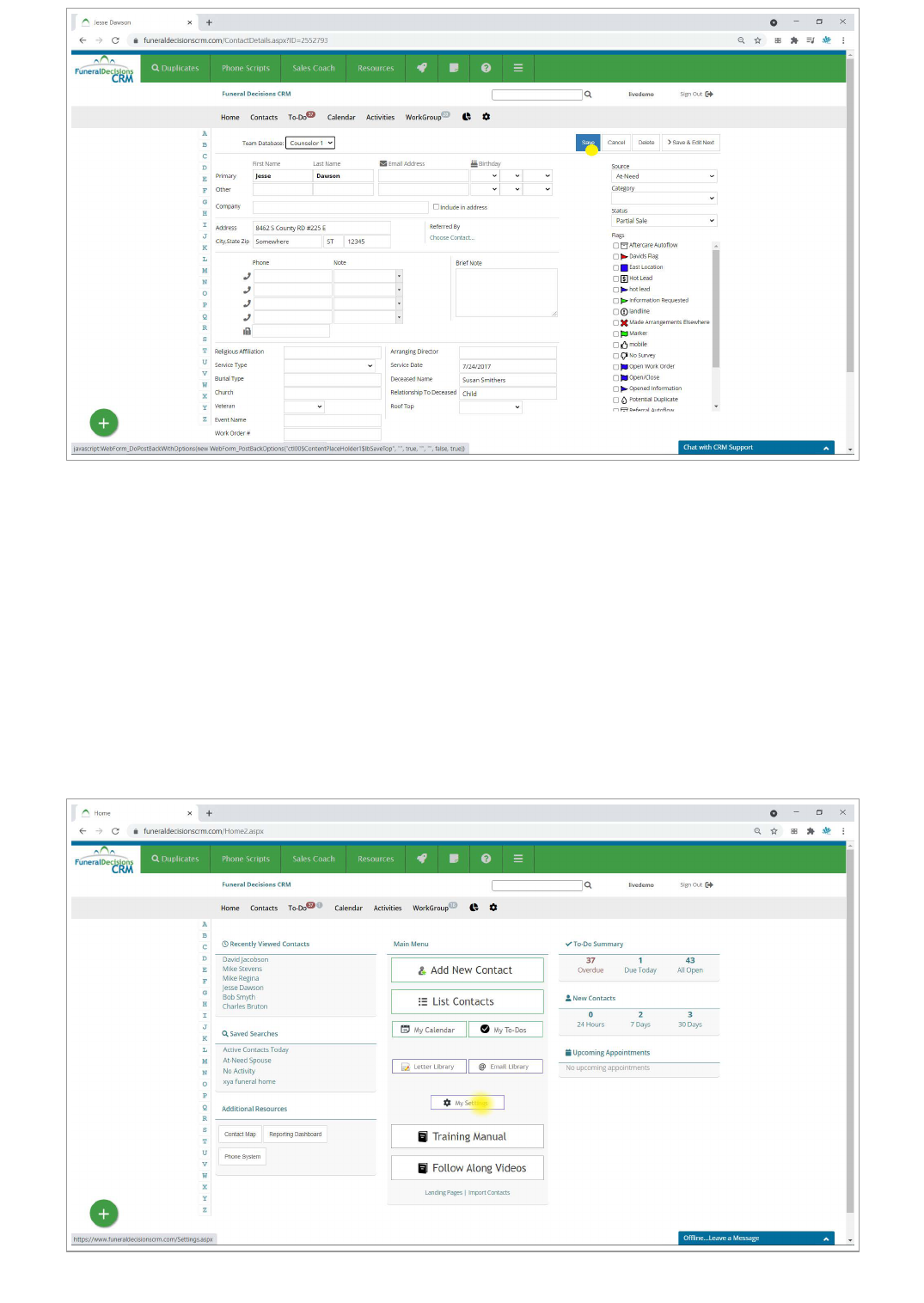Image resolution: width=924 pixels, height=1303 pixels.
Task: Click the Save & Edit Next button
Action: point(690,143)
